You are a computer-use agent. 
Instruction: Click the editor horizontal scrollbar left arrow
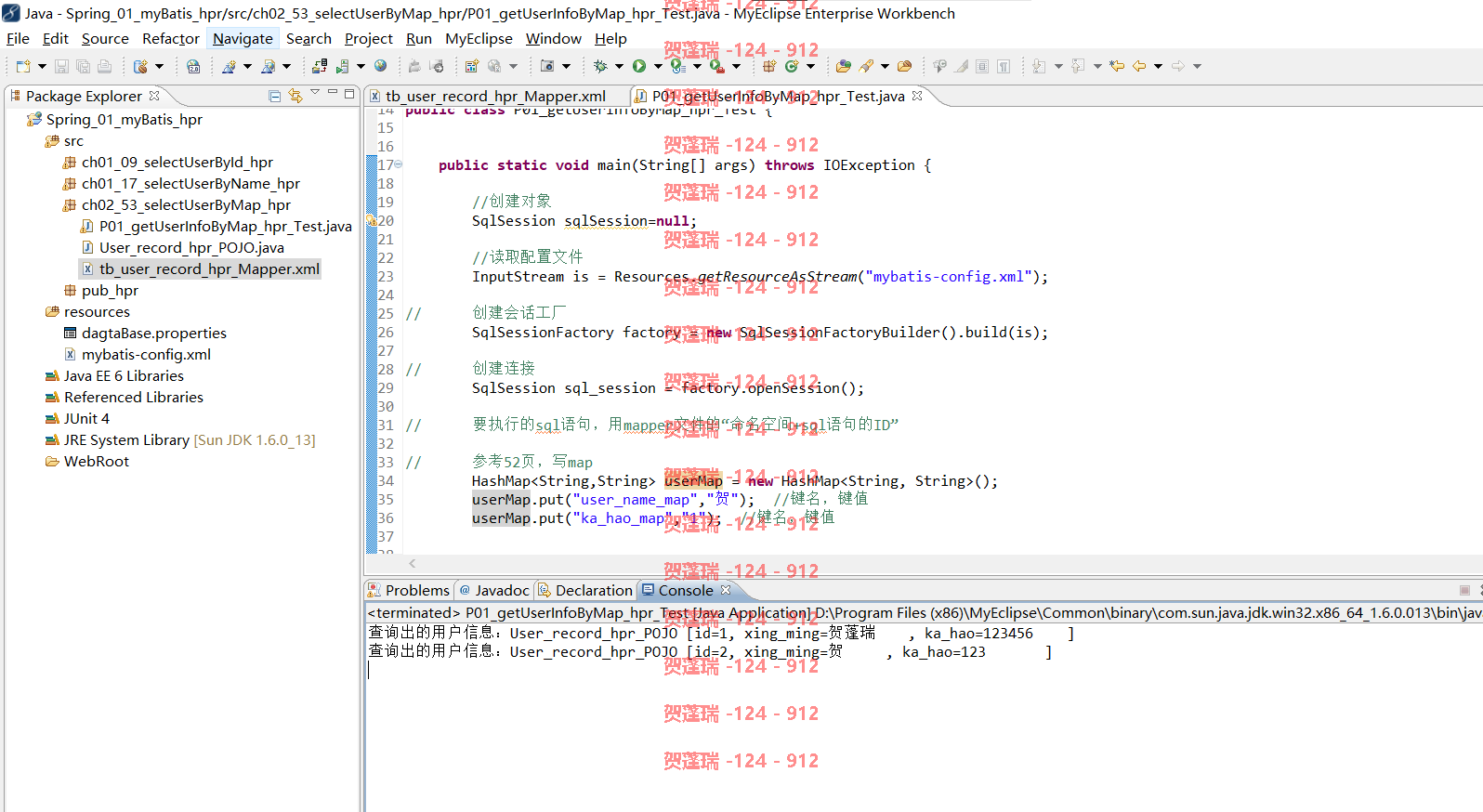point(412,563)
